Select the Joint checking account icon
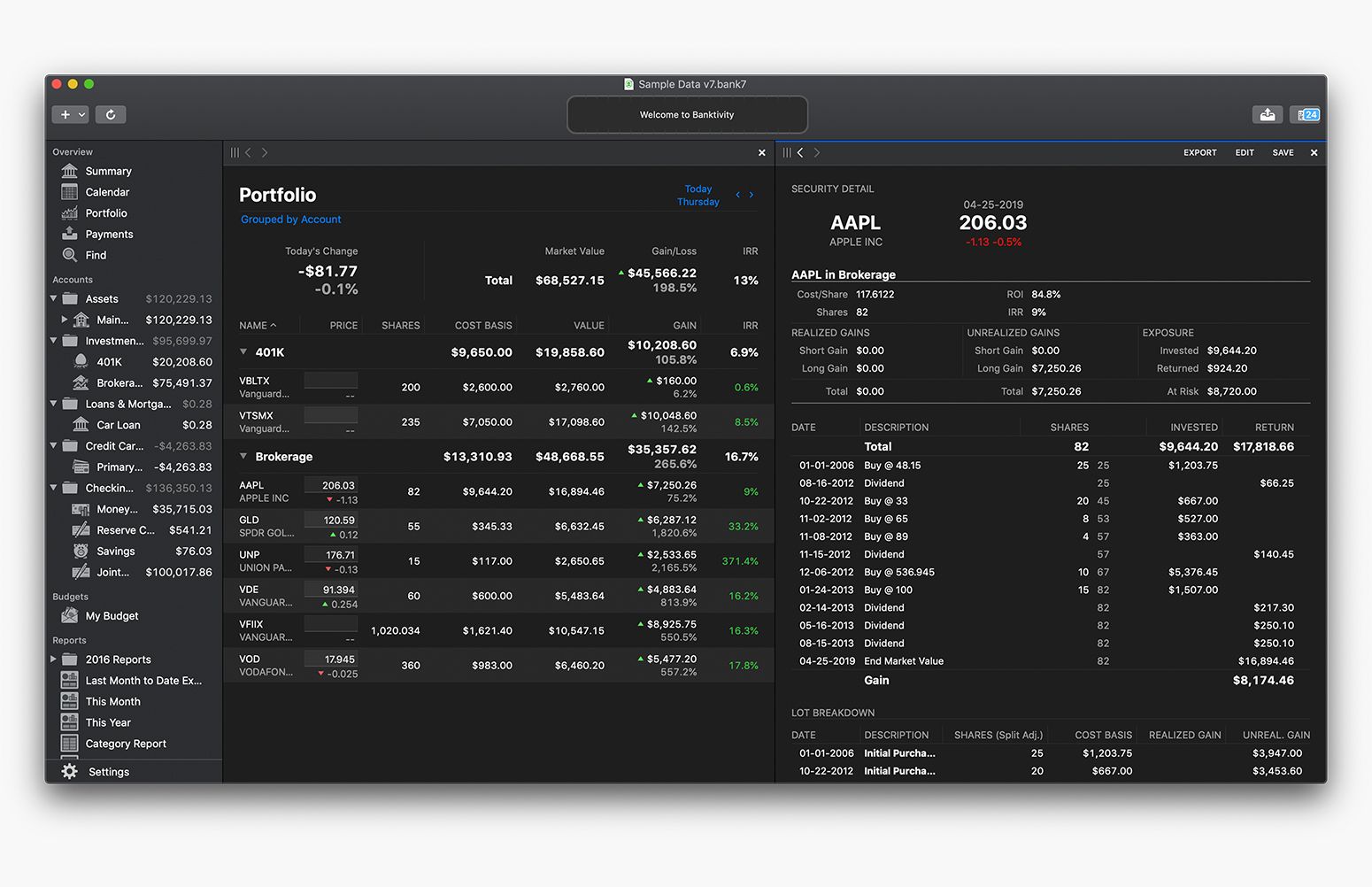Screen dimensions: 1372x887 (81, 572)
